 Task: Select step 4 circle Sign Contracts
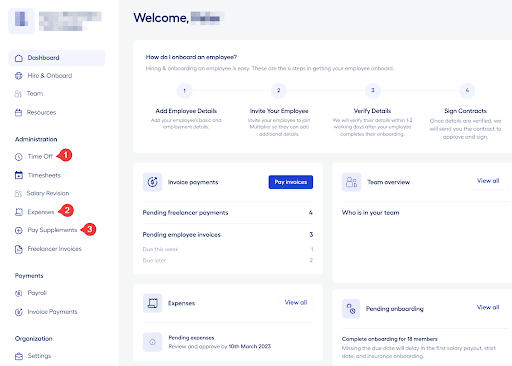coord(467,90)
